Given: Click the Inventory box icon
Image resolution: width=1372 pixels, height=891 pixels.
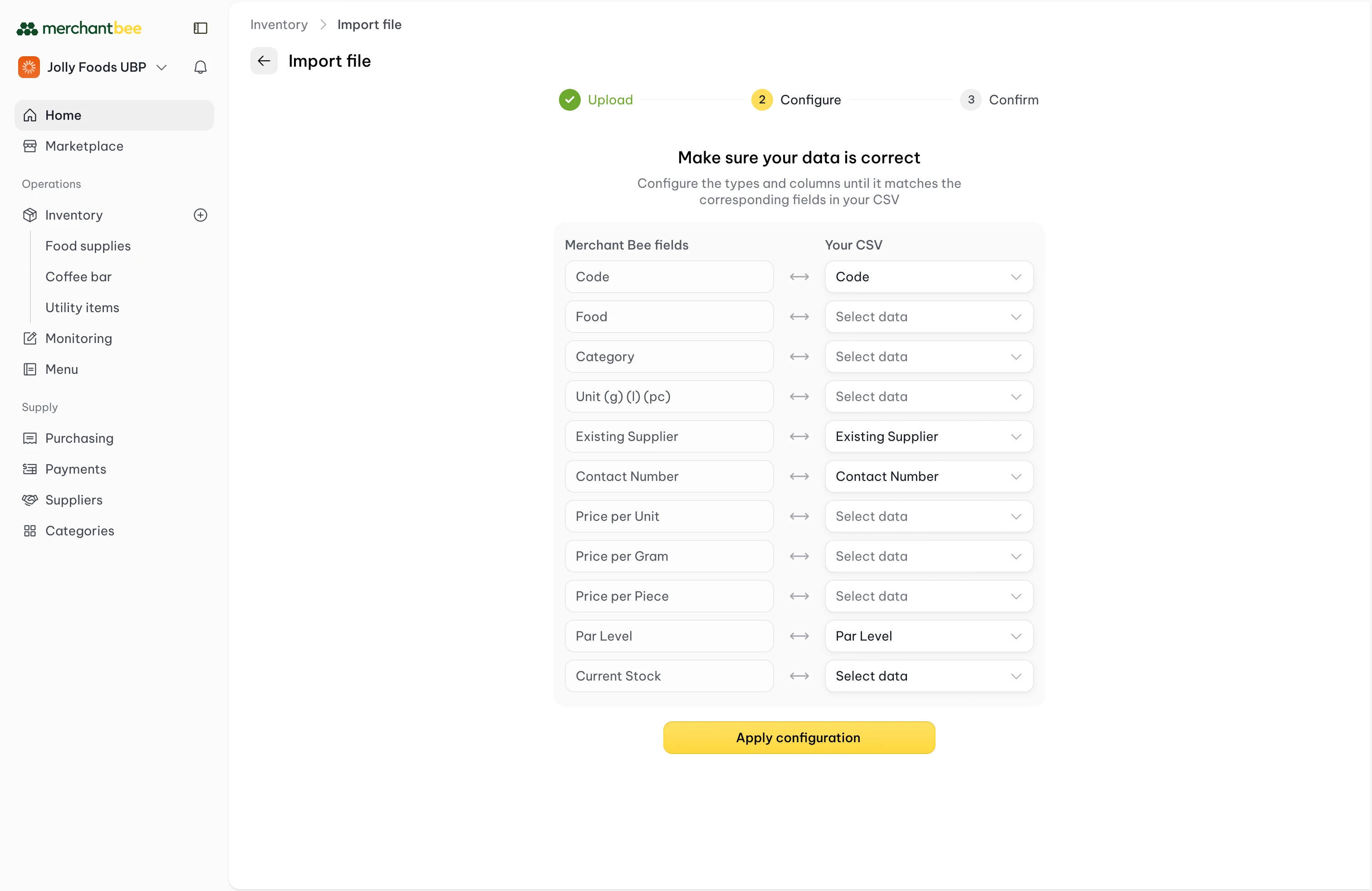Looking at the screenshot, I should click(29, 215).
